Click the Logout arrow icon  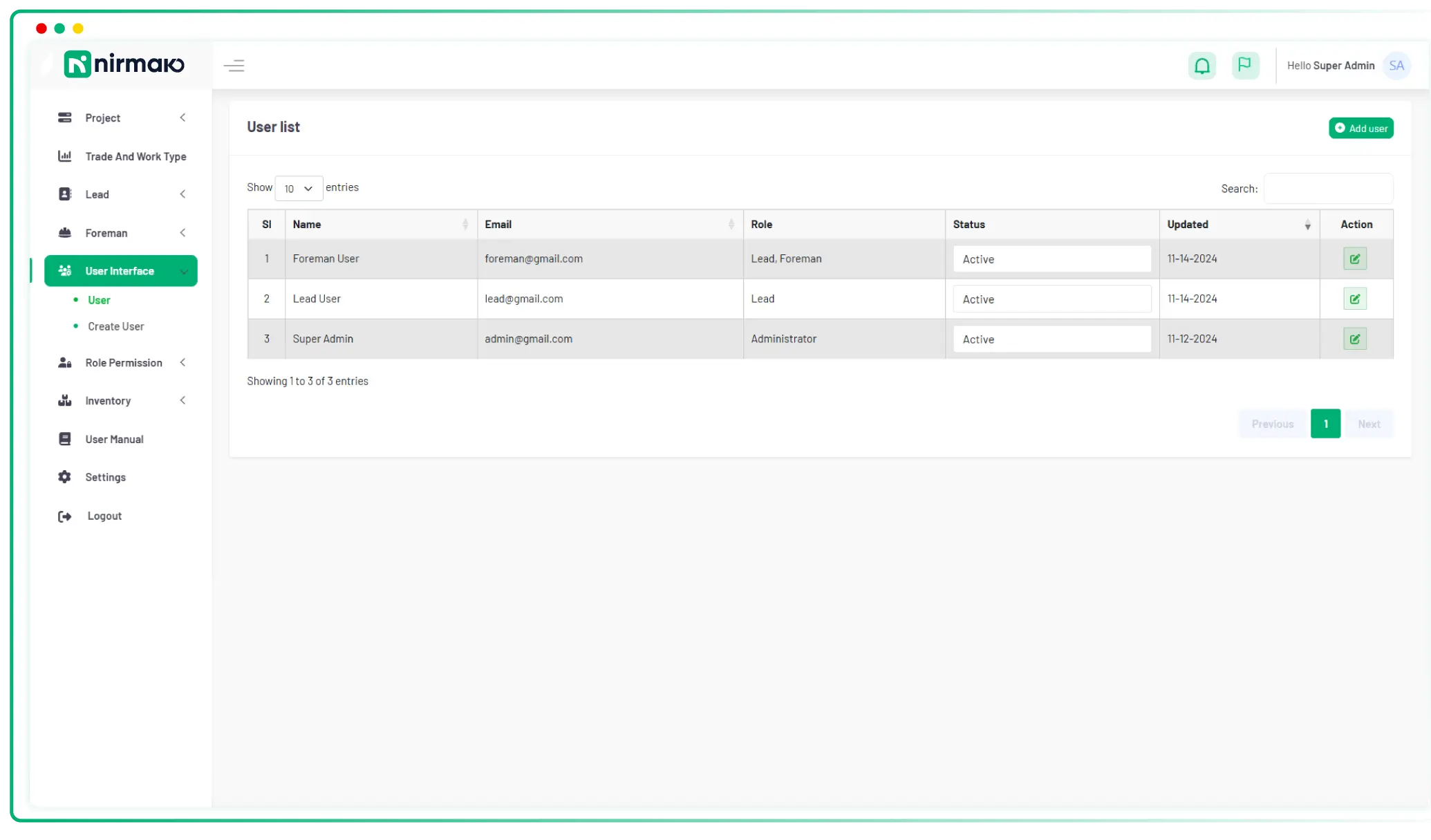[x=65, y=516]
